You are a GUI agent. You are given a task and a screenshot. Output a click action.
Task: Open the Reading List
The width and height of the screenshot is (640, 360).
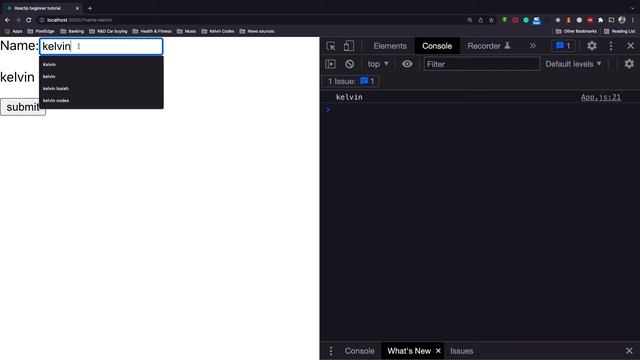620,31
